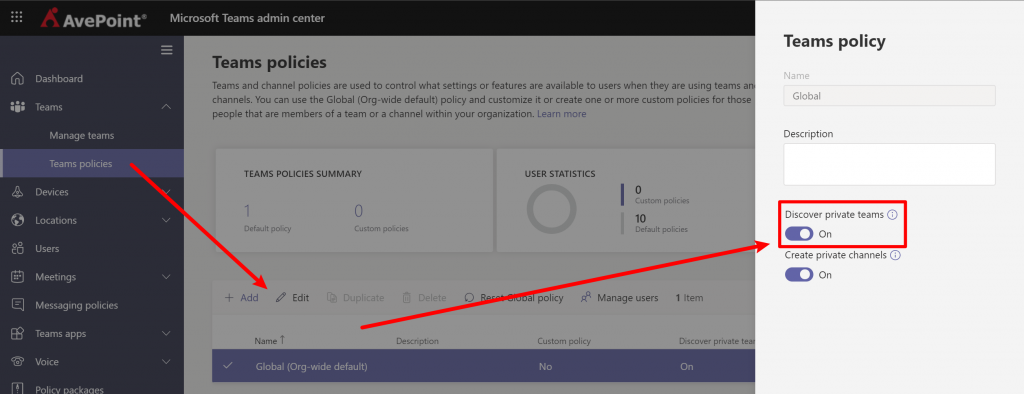Expand the Locations section chevron

167,220
